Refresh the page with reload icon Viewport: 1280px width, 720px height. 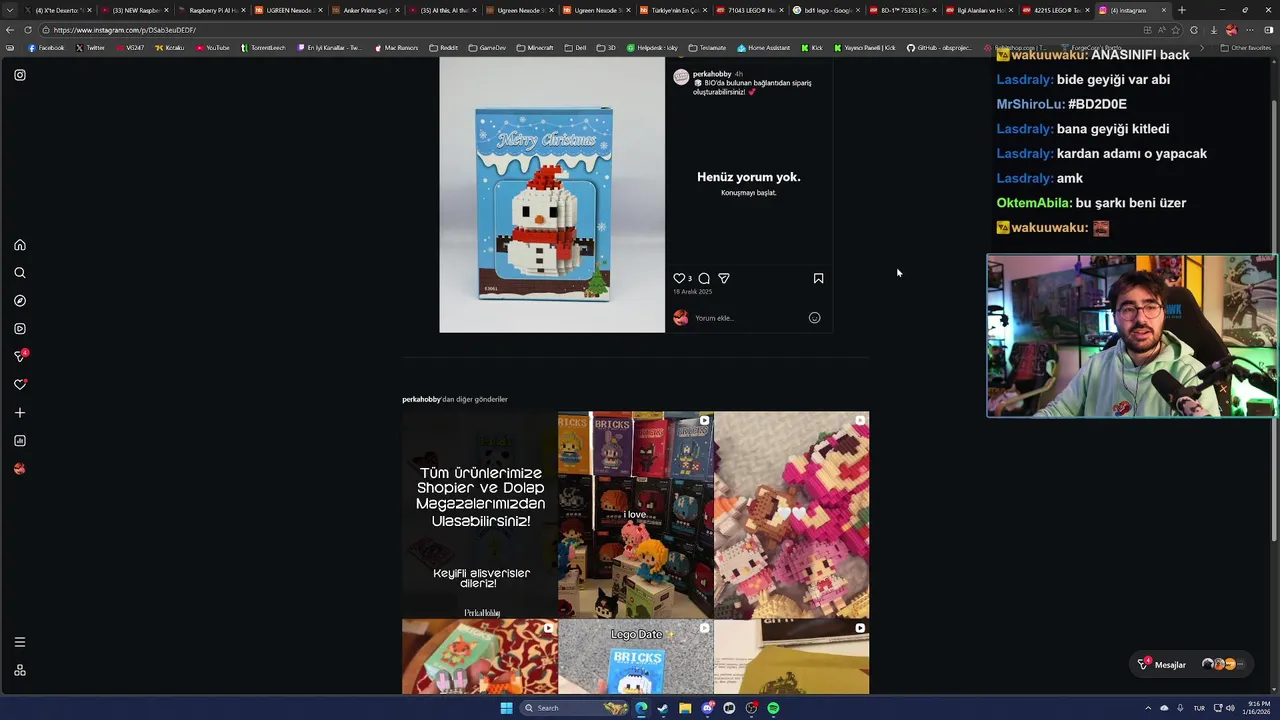pyautogui.click(x=28, y=30)
